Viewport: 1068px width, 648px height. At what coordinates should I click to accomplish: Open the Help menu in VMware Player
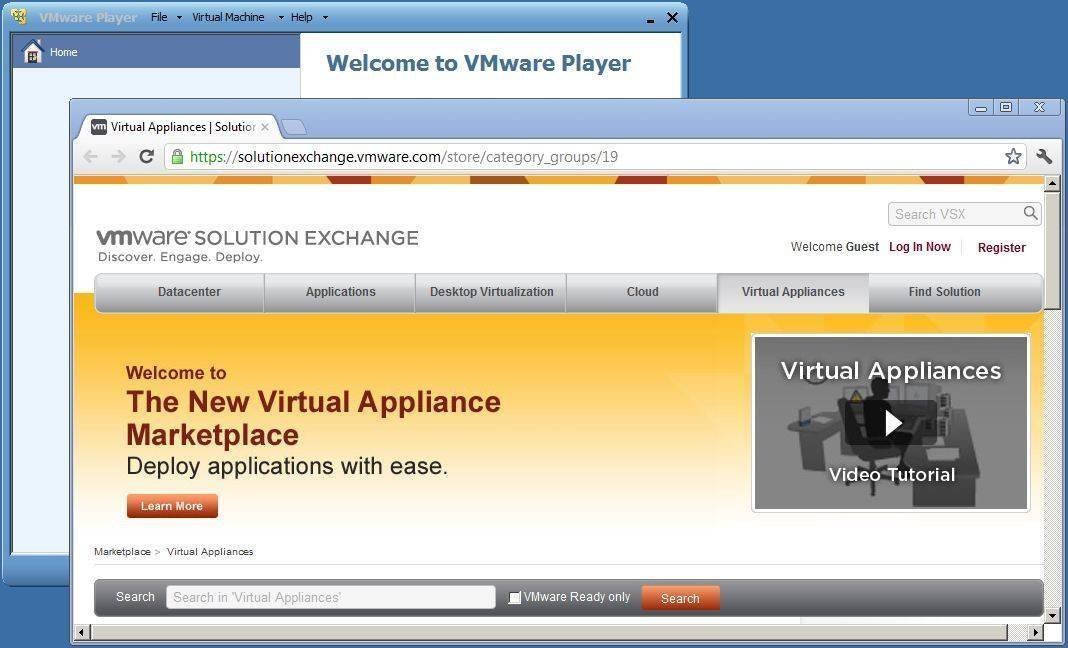pyautogui.click(x=302, y=17)
